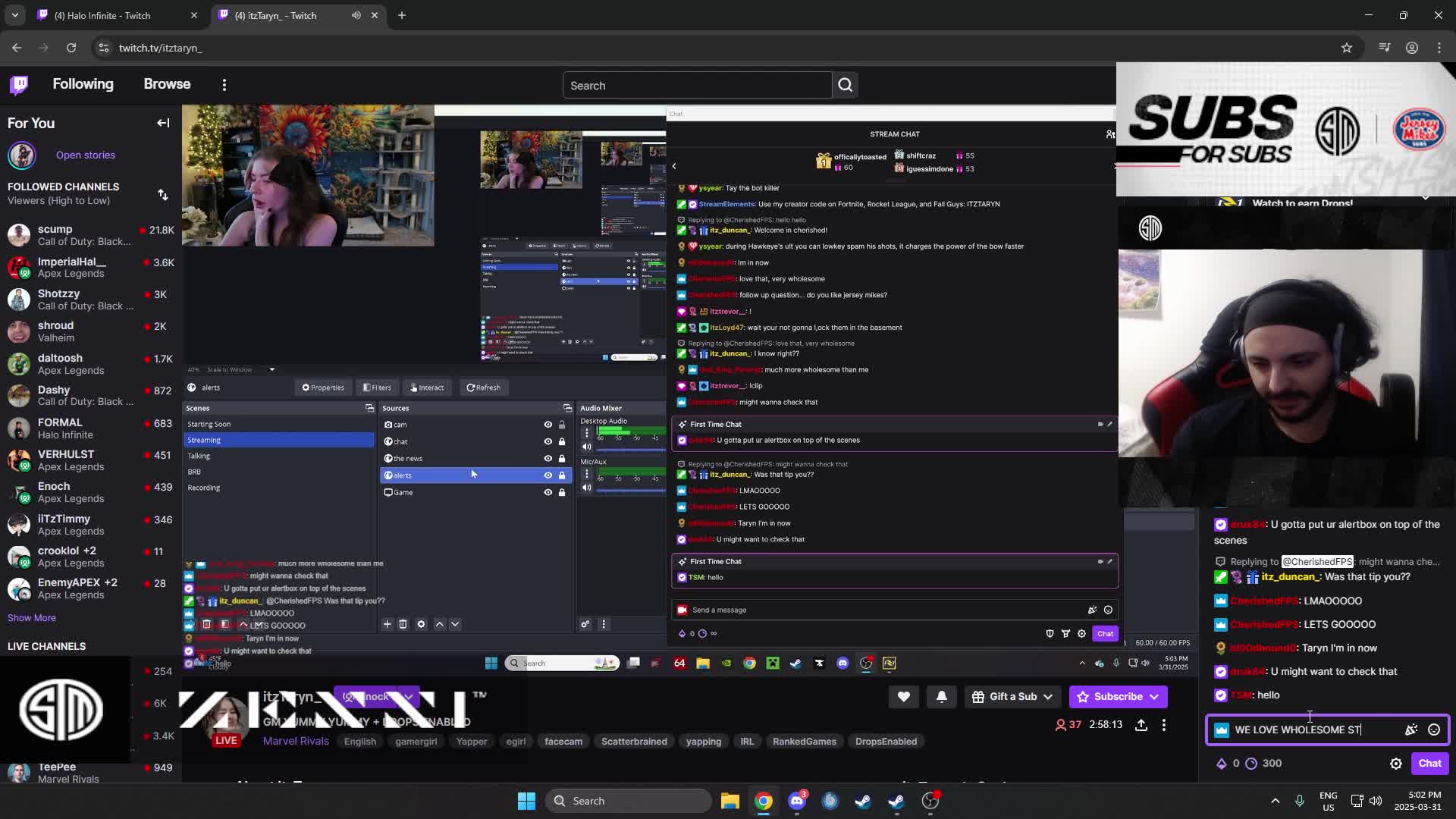Toggle visibility eye of 'chat' source in streamed OBS
1456x819 pixels.
(548, 441)
